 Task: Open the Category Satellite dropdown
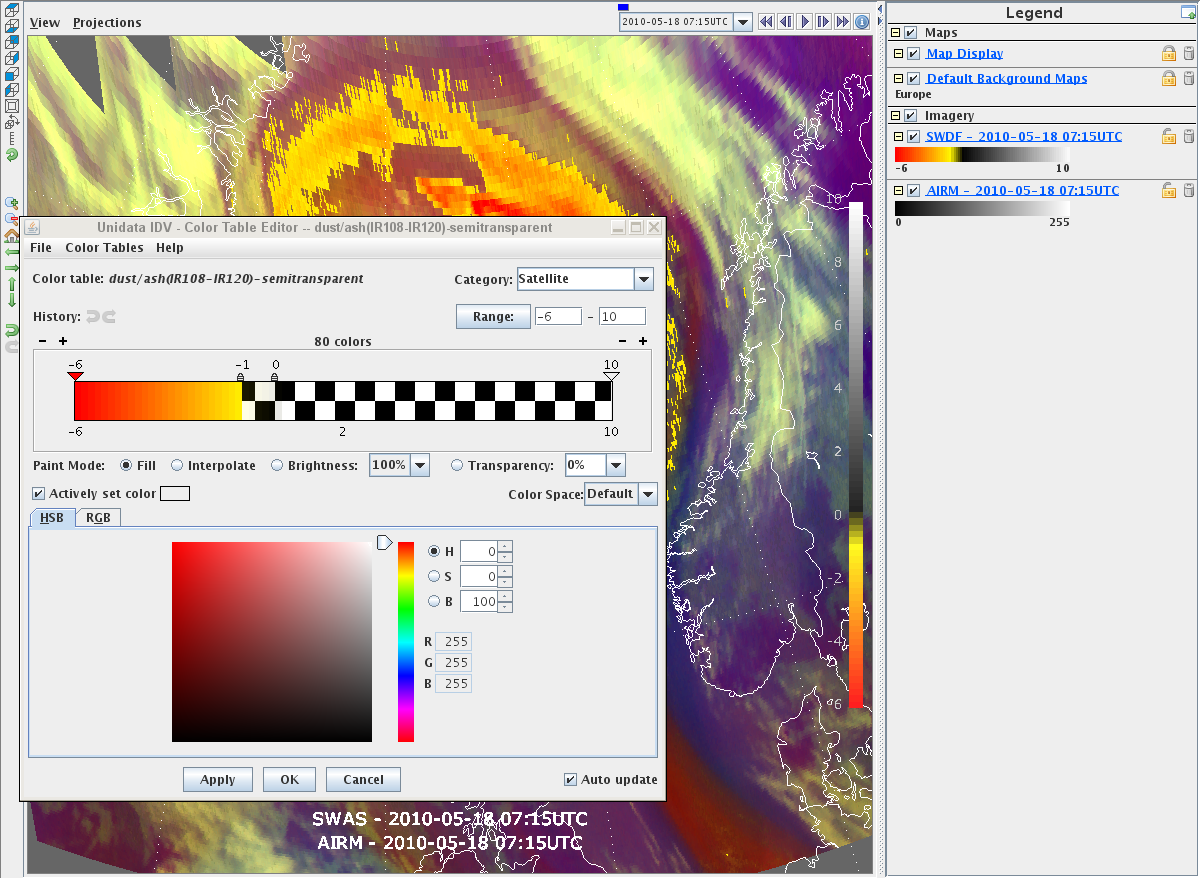tap(644, 280)
